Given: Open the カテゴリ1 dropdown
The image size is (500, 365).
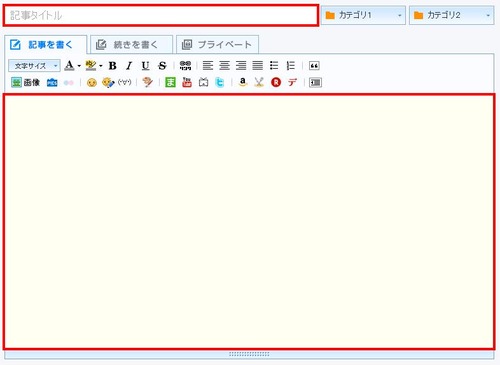Looking at the screenshot, I should (363, 15).
